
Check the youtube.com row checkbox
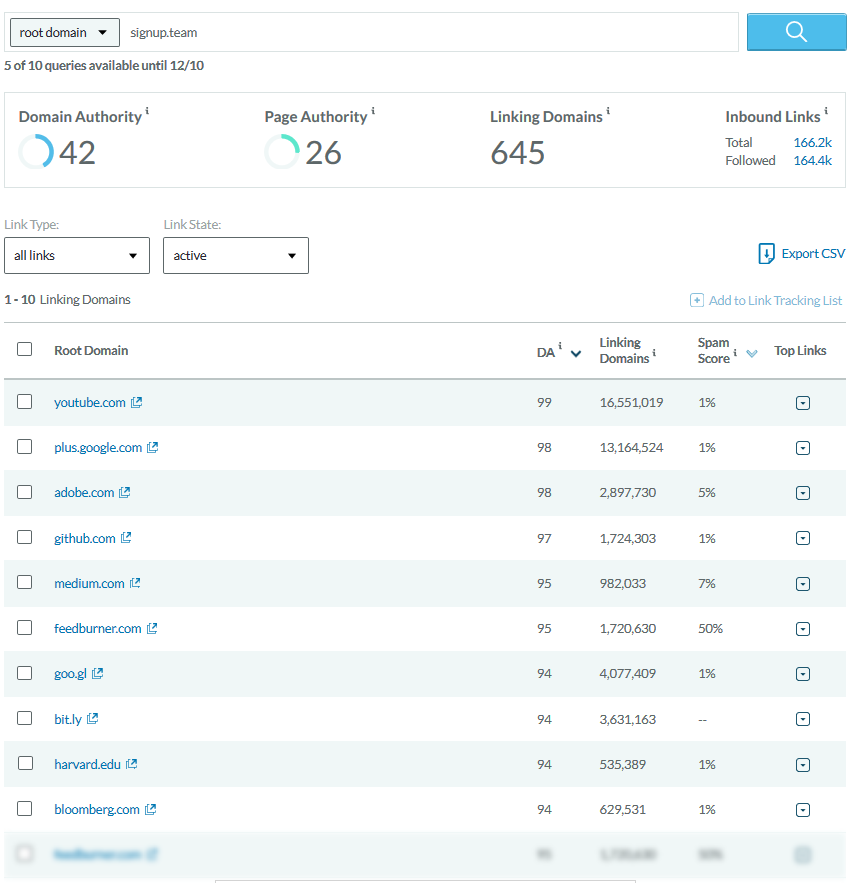[24, 402]
